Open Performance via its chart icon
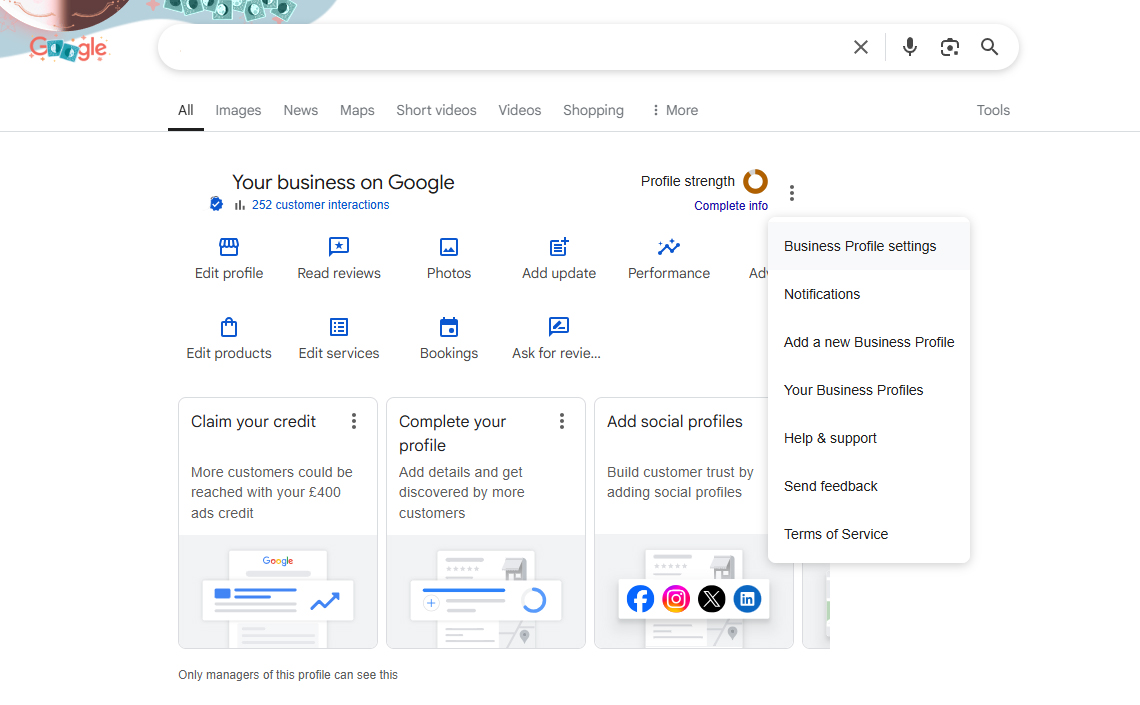 click(x=668, y=246)
